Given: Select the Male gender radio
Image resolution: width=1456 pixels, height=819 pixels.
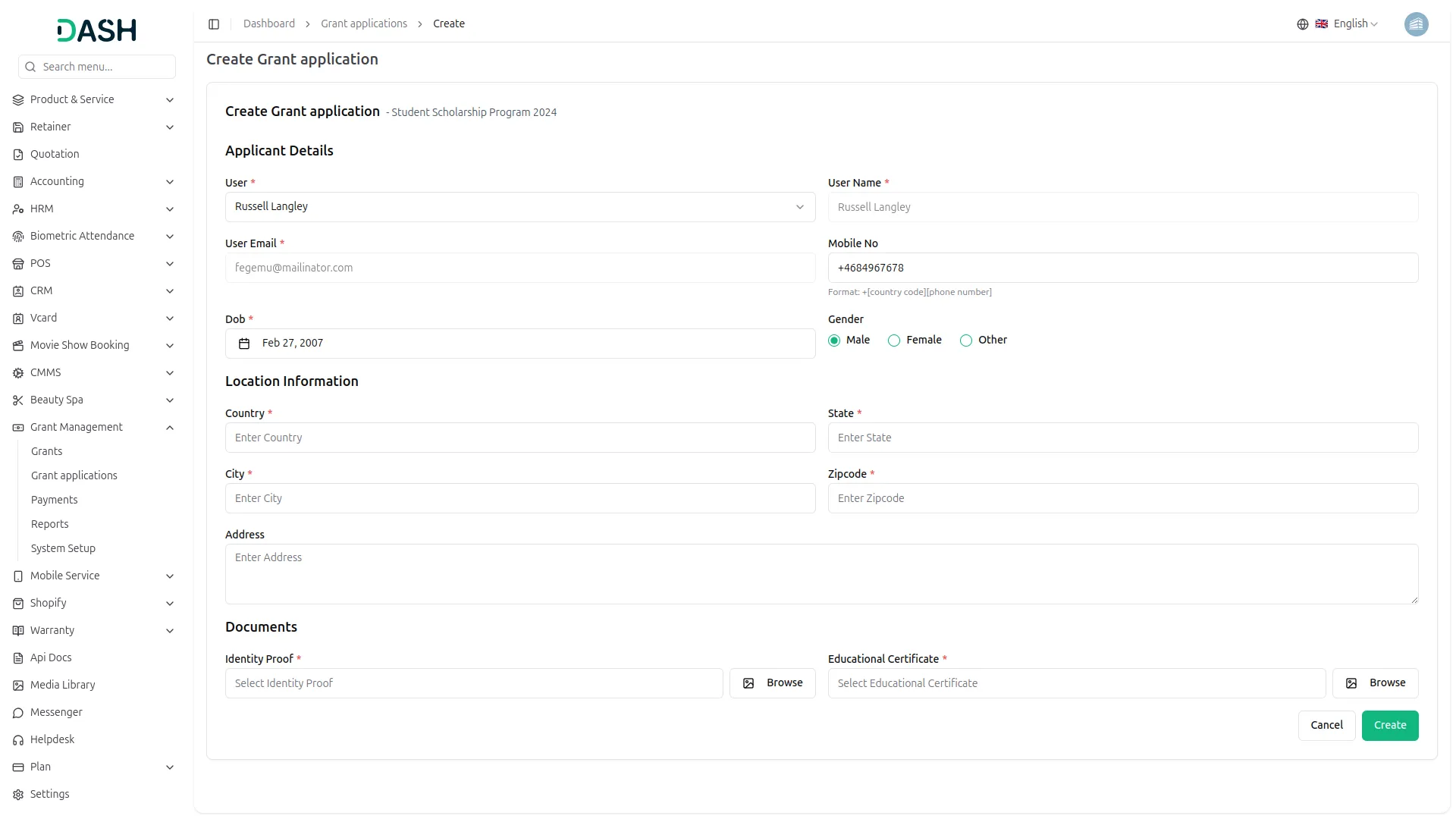Looking at the screenshot, I should click(x=834, y=340).
